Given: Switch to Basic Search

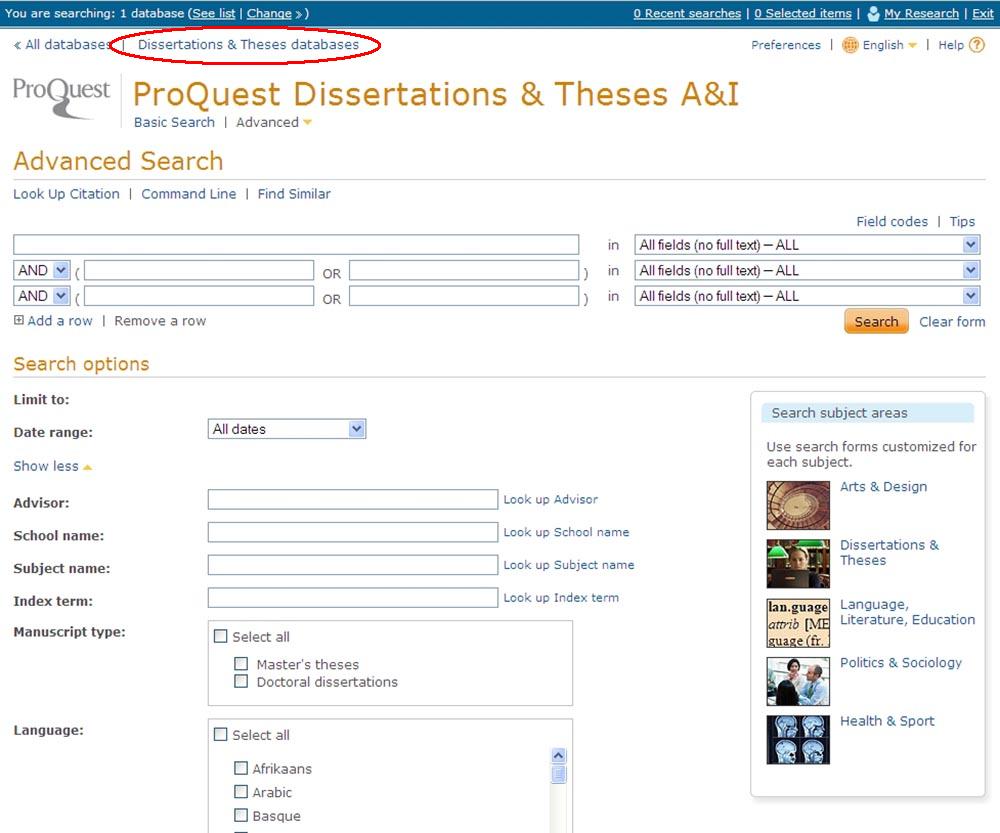Looking at the screenshot, I should 174,122.
